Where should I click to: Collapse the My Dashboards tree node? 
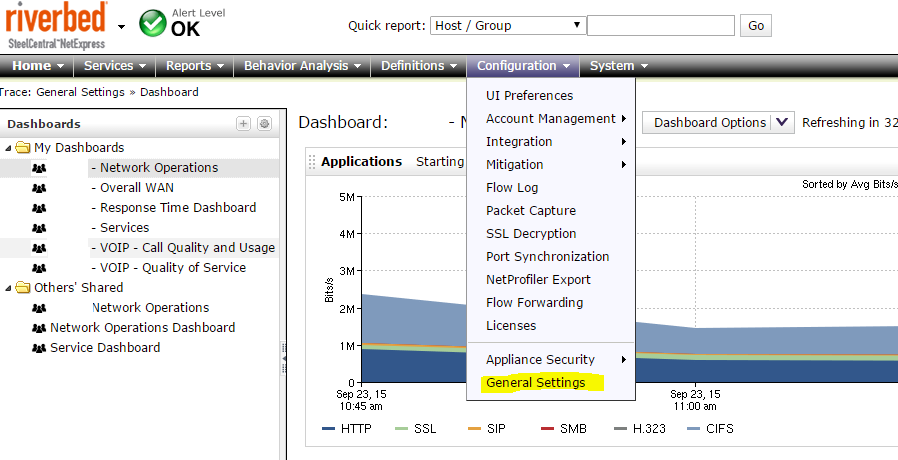pos(9,148)
